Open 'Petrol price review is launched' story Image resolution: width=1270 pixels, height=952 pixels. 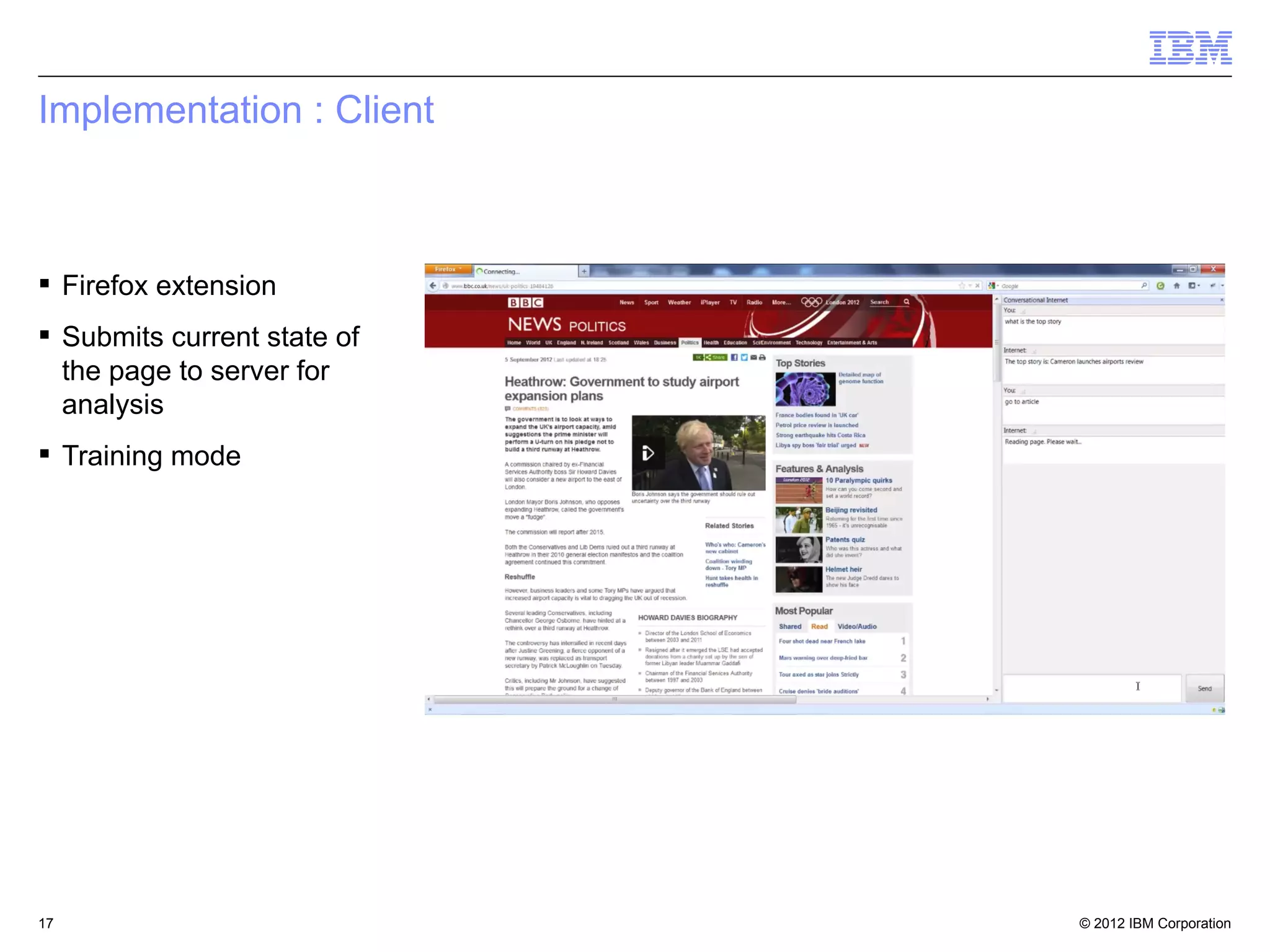817,425
